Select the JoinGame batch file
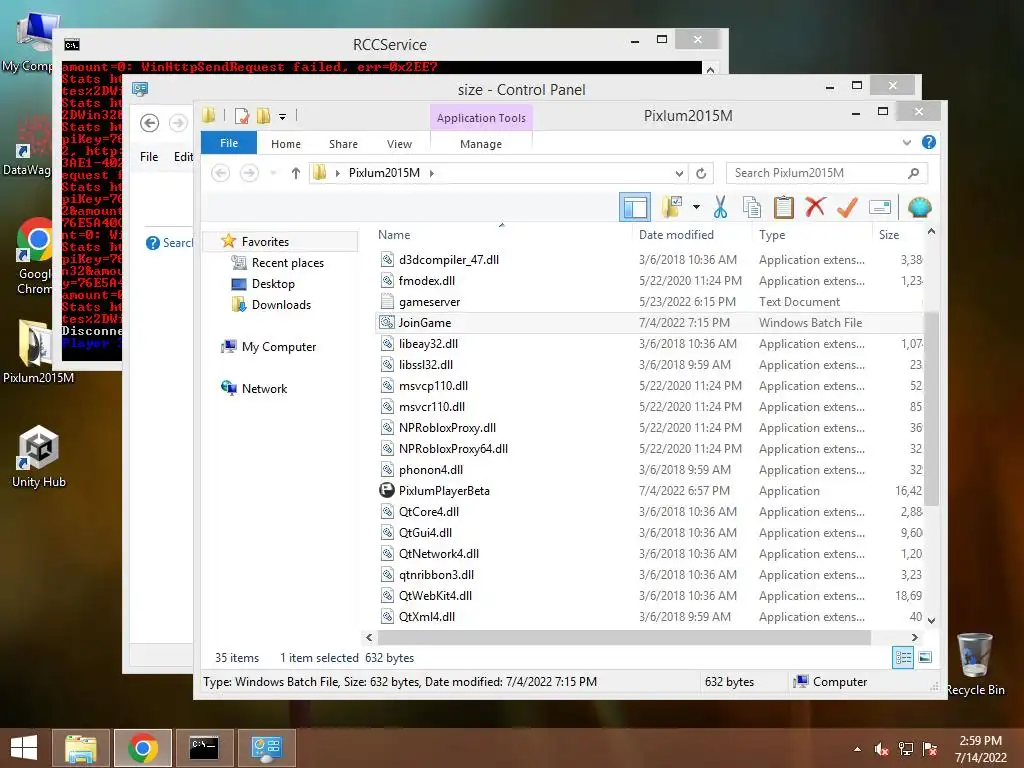 [650, 323]
